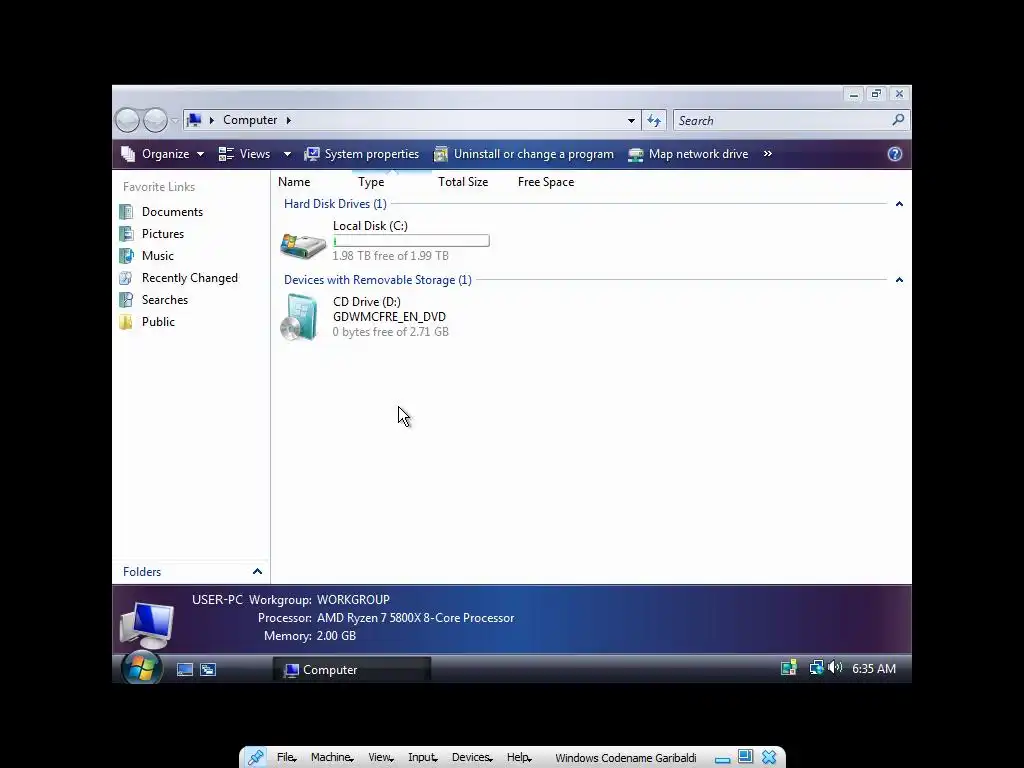
Task: Collapse Devices with Removable Storage group
Action: tap(899, 280)
